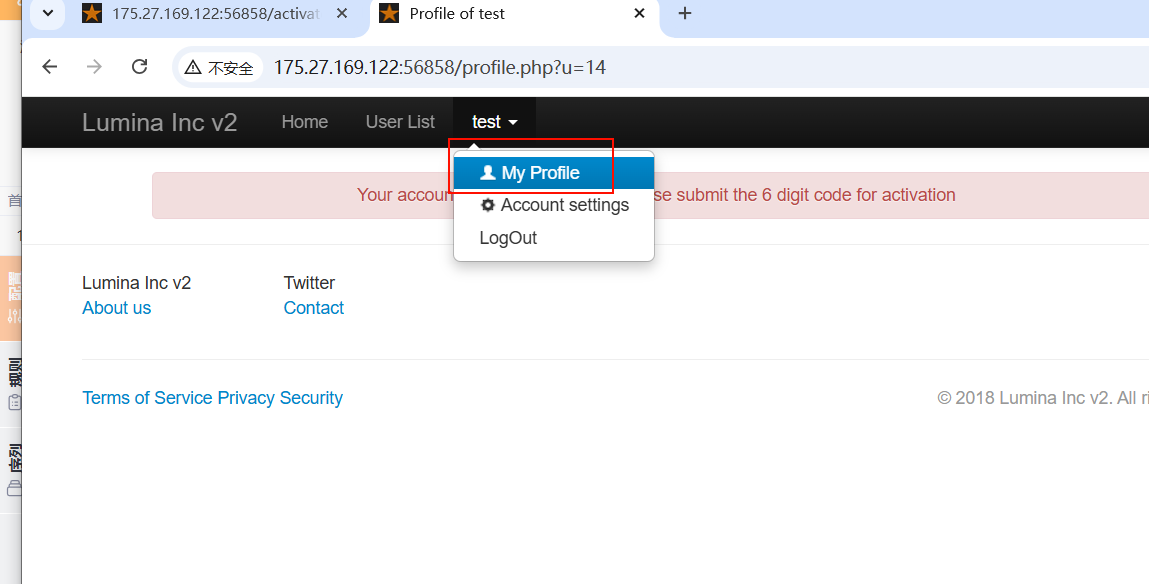
Task: Close the Profile of test tab
Action: pyautogui.click(x=639, y=14)
